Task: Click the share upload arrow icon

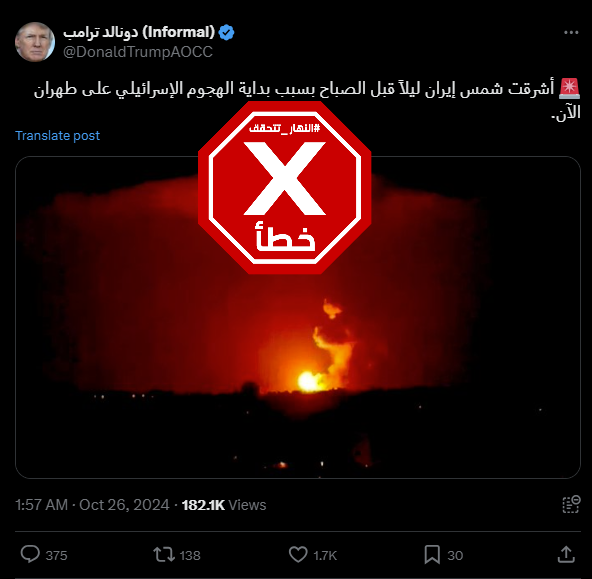Action: 566,554
